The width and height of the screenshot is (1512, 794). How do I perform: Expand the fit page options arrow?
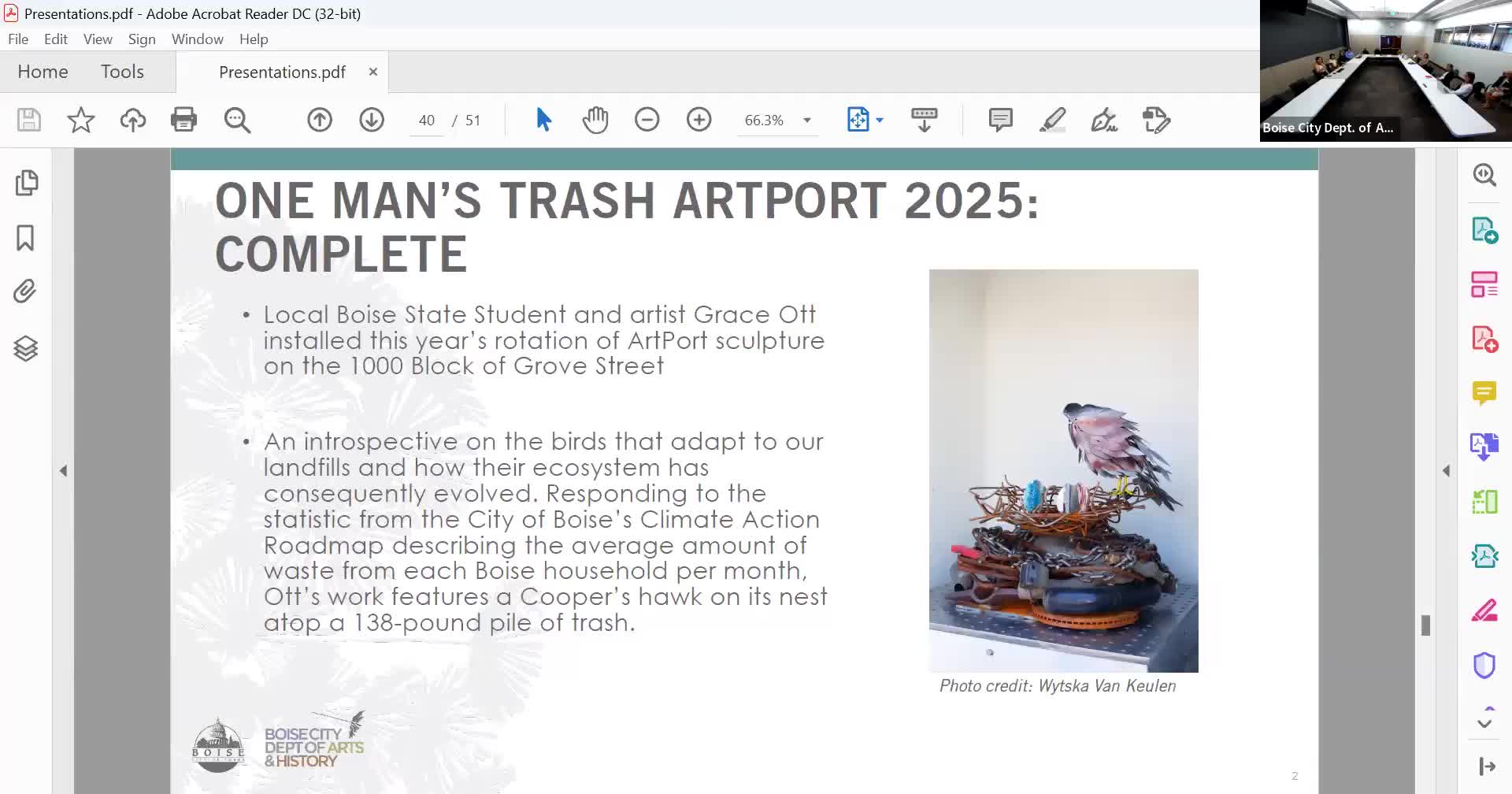click(x=880, y=120)
